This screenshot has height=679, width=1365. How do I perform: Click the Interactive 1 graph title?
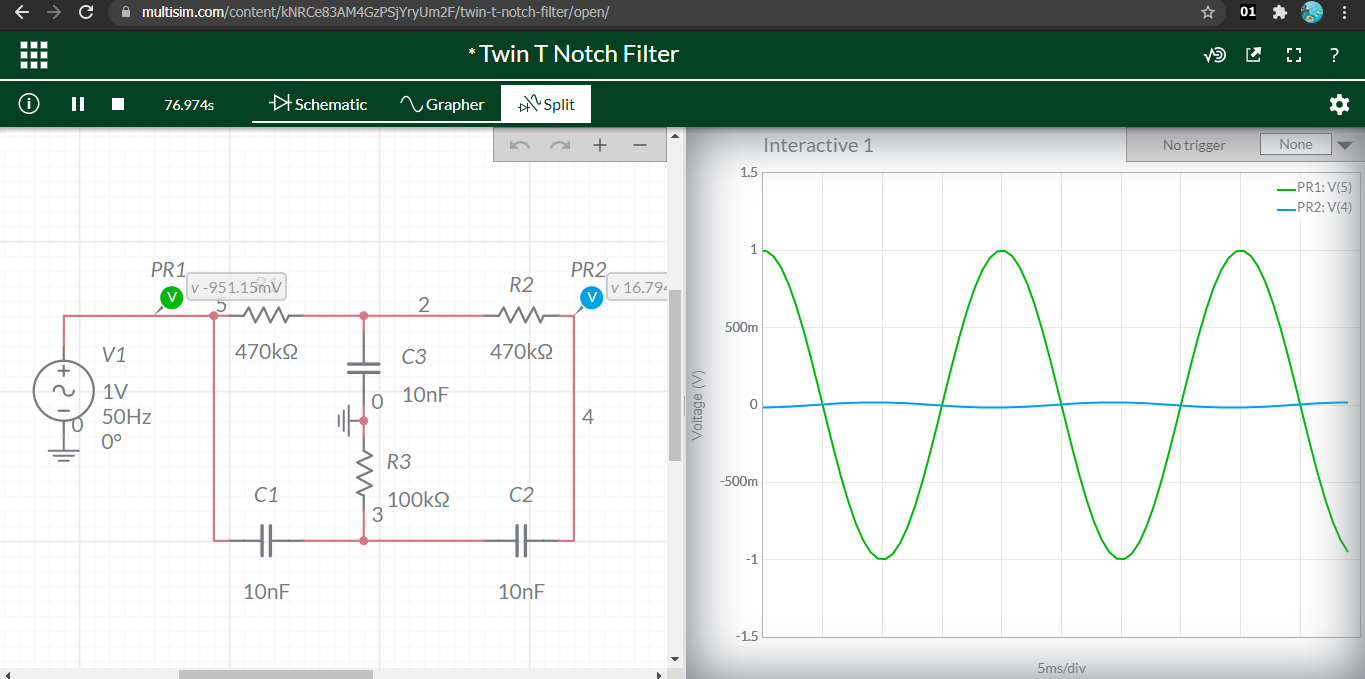coord(818,145)
